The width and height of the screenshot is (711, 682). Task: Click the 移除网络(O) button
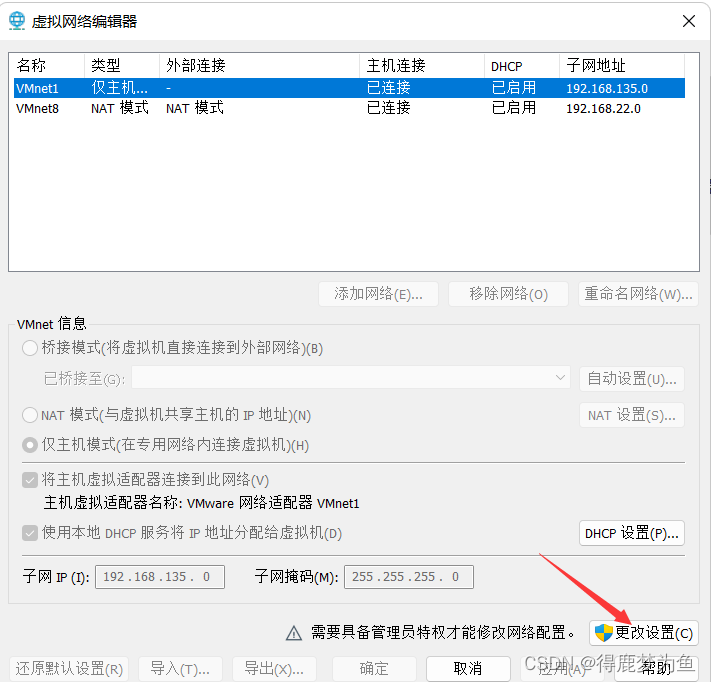coord(508,294)
